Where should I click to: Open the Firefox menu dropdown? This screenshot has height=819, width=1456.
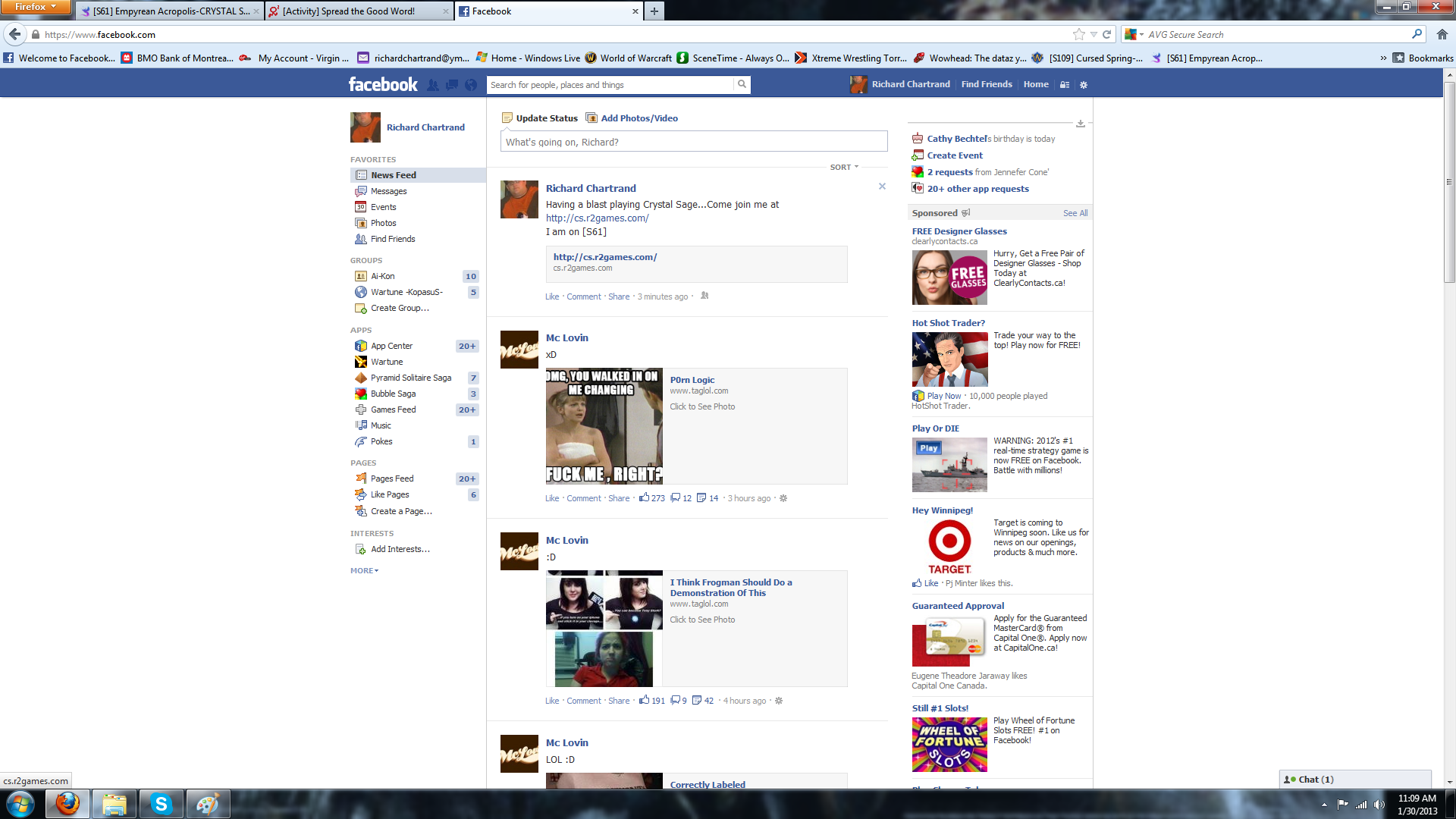(36, 7)
